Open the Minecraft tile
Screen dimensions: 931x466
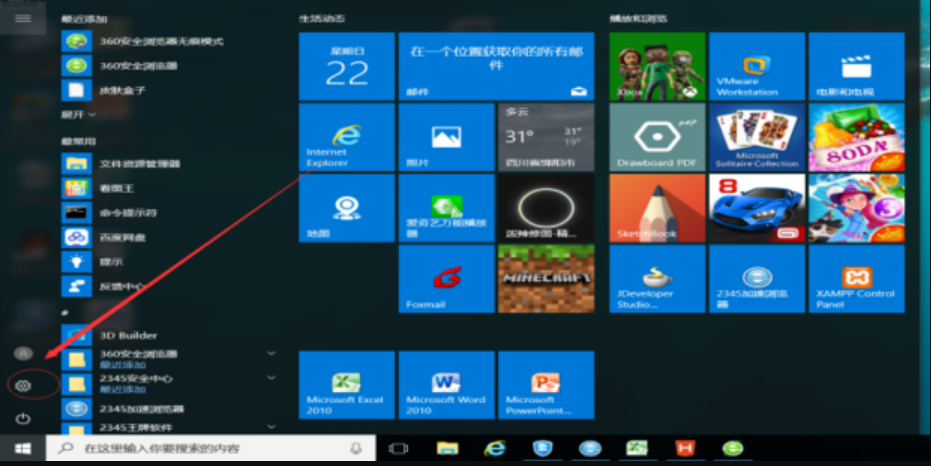546,279
